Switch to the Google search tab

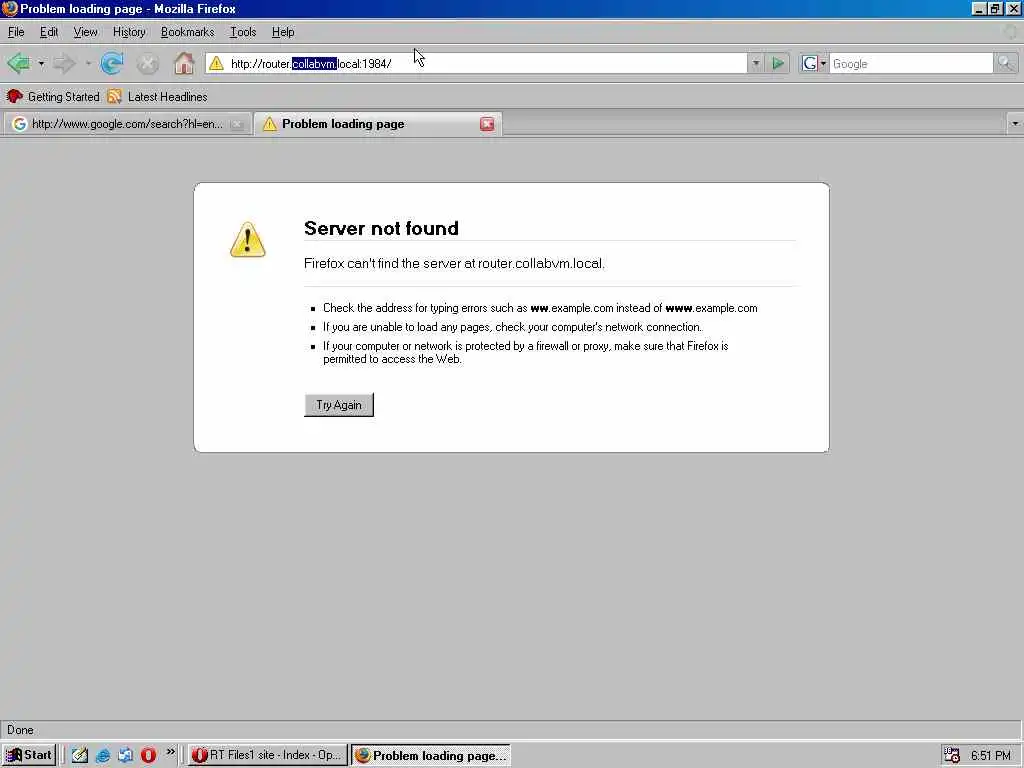(x=127, y=124)
